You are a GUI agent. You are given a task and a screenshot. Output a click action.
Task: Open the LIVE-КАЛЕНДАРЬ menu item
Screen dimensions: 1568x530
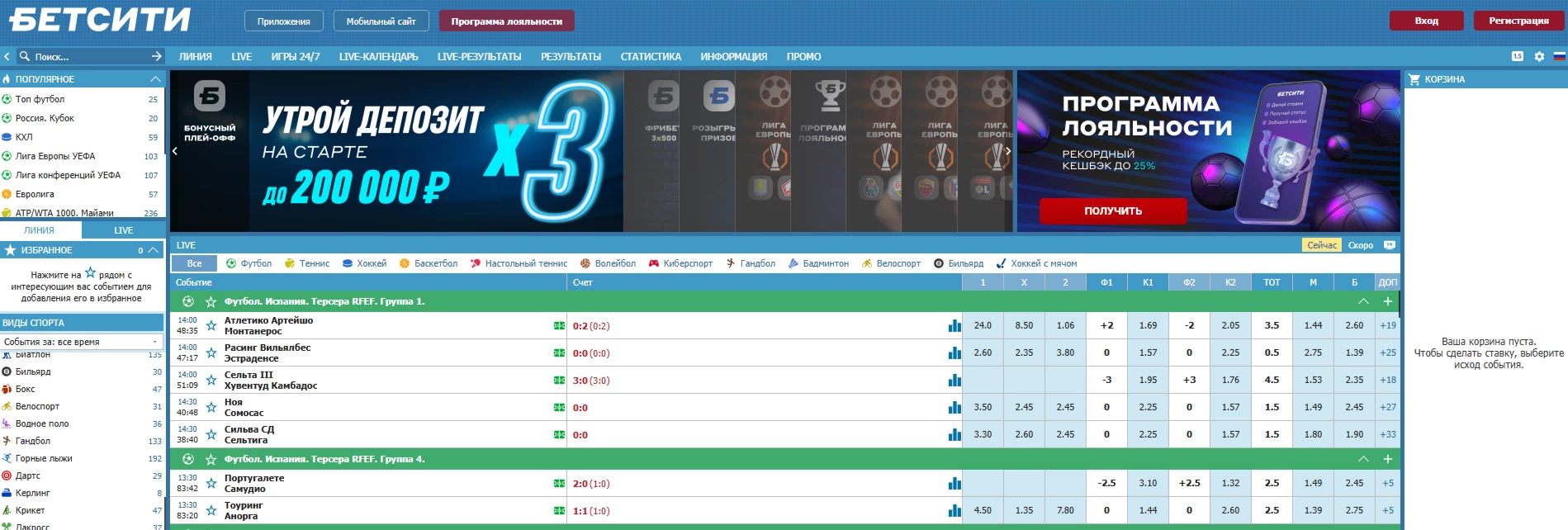click(x=378, y=56)
